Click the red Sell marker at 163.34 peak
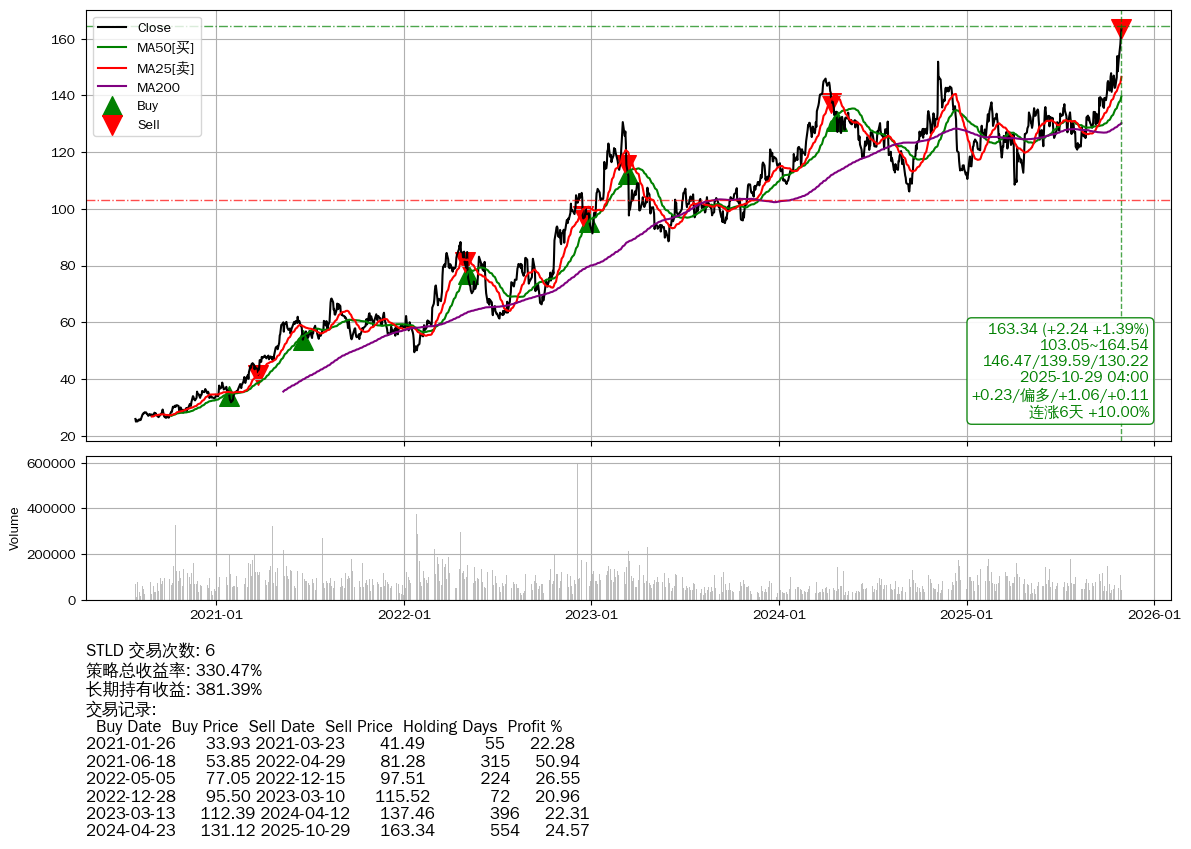1191x849 pixels. (1121, 29)
